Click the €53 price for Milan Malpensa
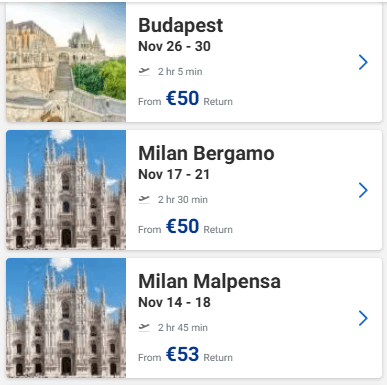Screen dimensions: 387x385 click(x=182, y=354)
